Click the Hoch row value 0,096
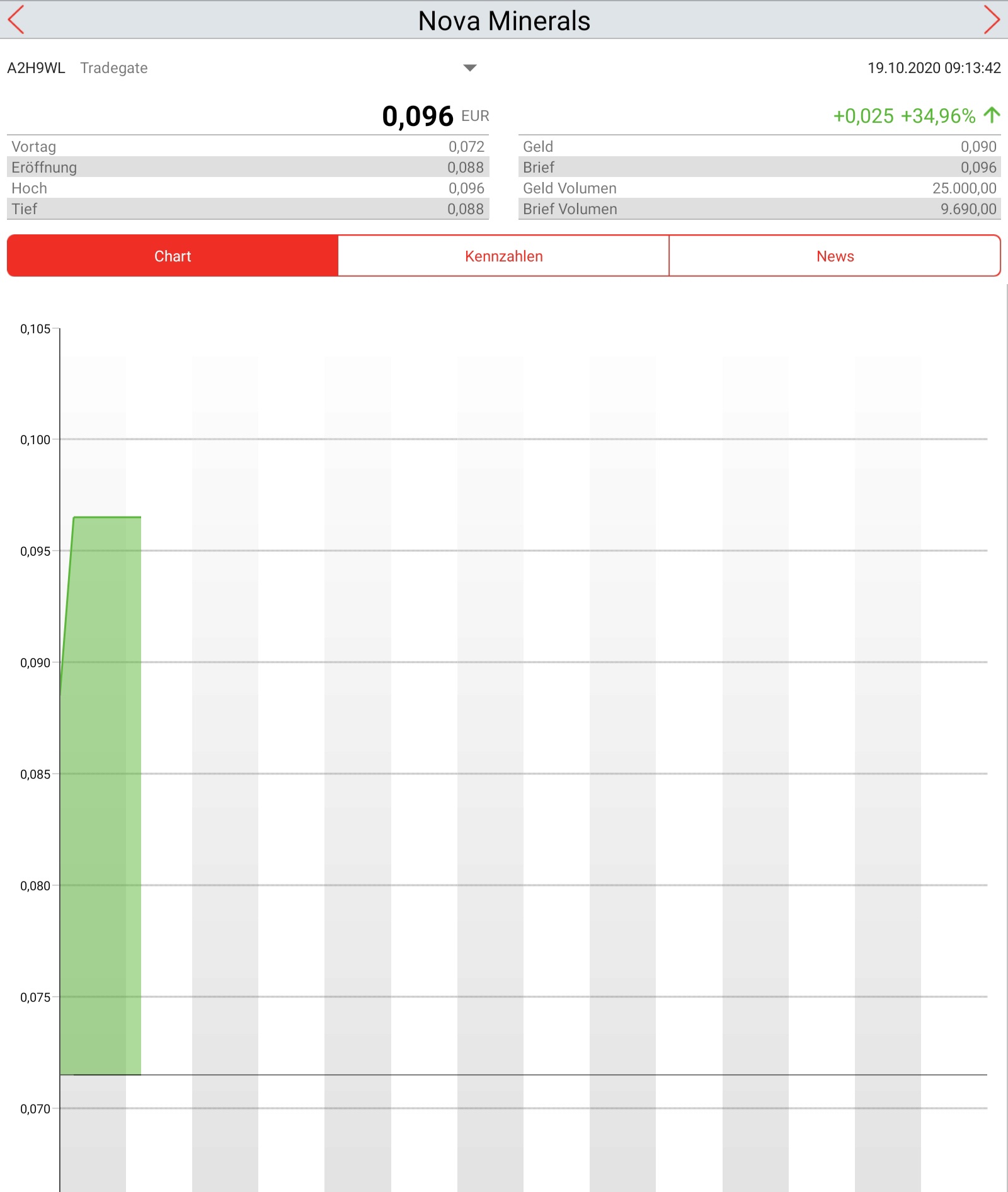This screenshot has height=1192, width=1008. pos(466,188)
